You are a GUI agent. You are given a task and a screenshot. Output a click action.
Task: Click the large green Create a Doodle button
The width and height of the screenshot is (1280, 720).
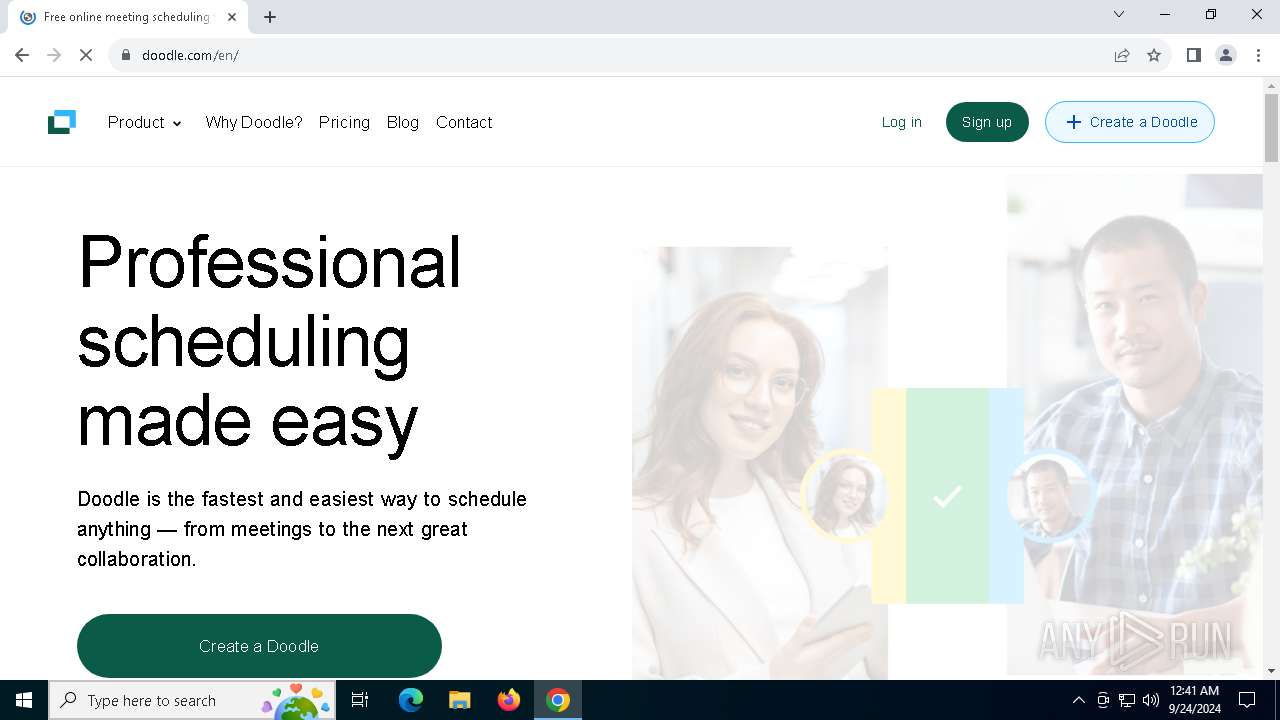pyautogui.click(x=259, y=646)
